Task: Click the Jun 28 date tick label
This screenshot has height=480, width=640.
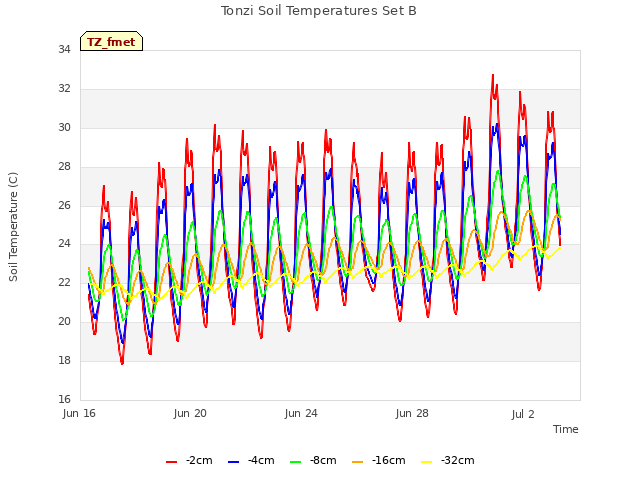Action: tap(412, 413)
